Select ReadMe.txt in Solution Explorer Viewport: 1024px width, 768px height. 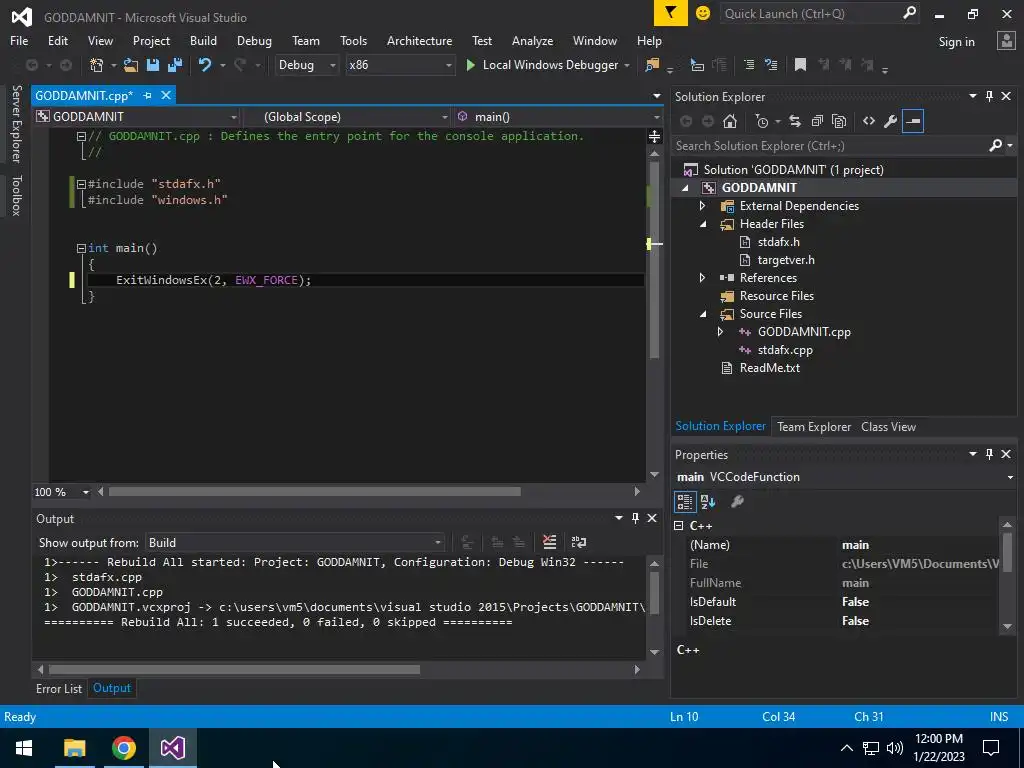pos(769,368)
